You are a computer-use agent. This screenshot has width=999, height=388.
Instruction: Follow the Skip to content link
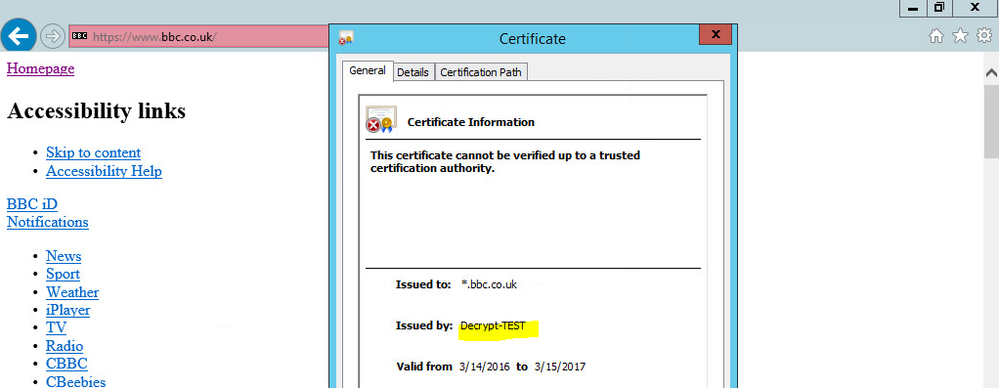coord(93,153)
